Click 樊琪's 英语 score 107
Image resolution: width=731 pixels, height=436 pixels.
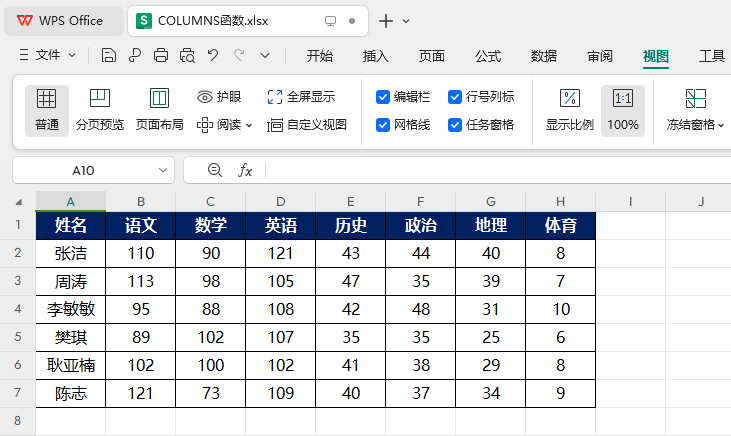click(x=281, y=337)
